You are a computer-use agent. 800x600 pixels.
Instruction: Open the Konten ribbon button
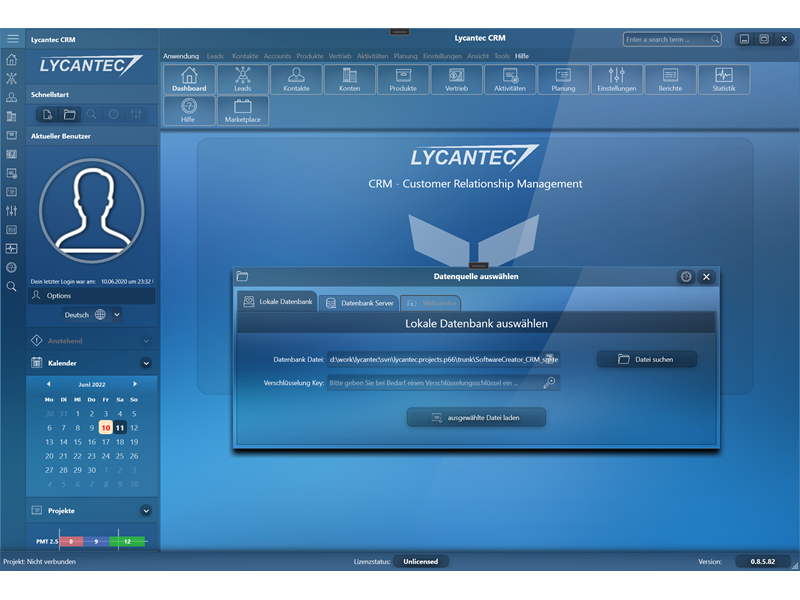coord(349,80)
